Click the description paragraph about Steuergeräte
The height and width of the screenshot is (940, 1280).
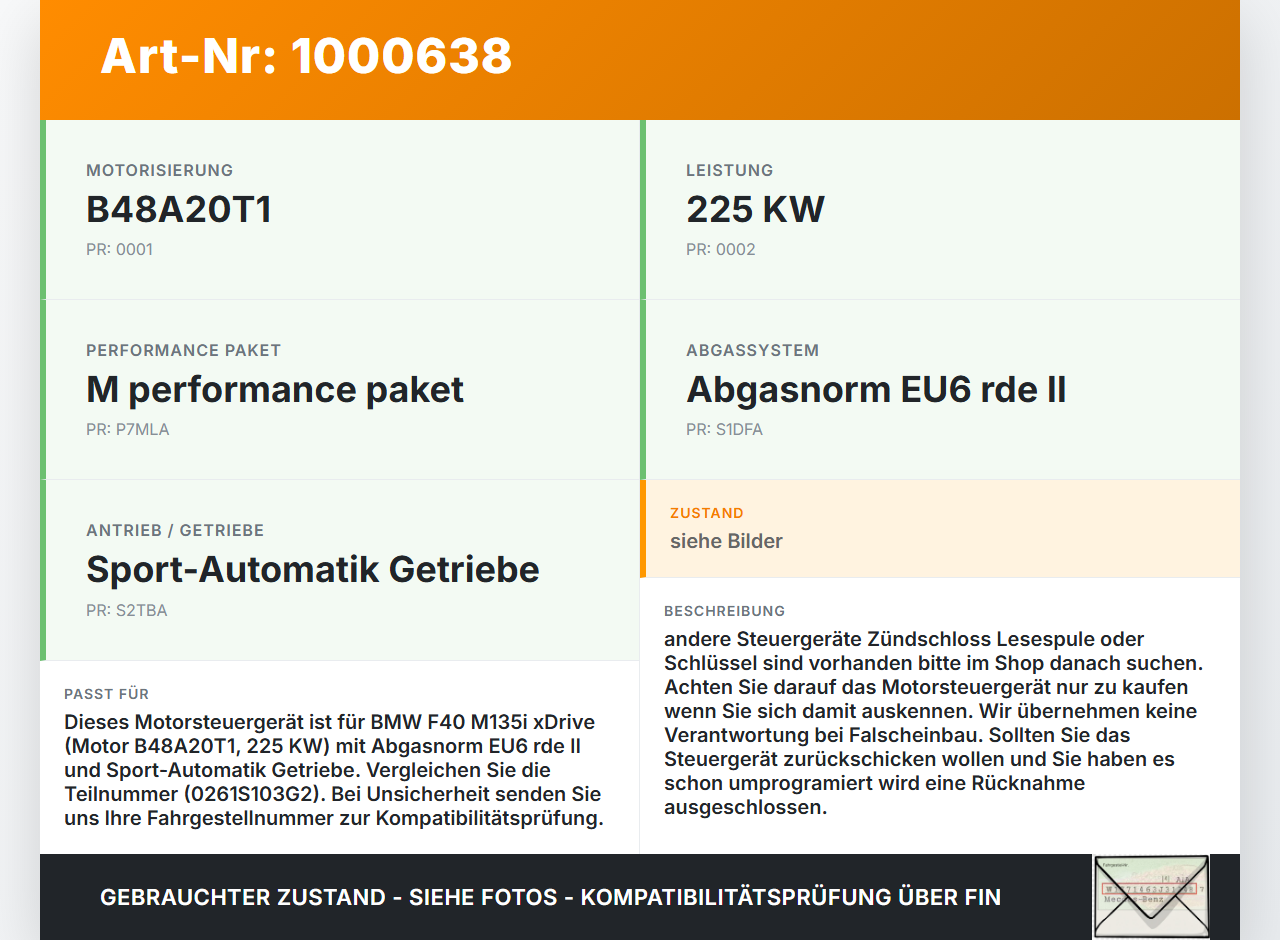pos(934,723)
